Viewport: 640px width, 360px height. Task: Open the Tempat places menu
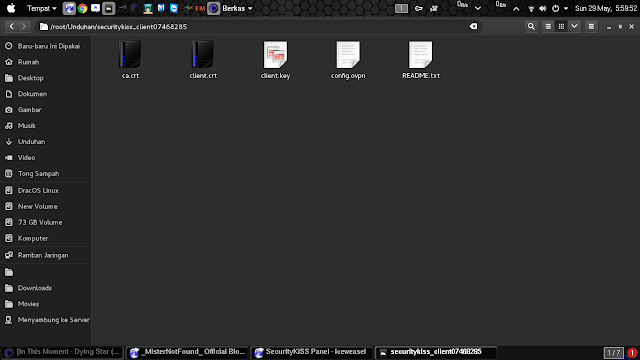coord(41,8)
